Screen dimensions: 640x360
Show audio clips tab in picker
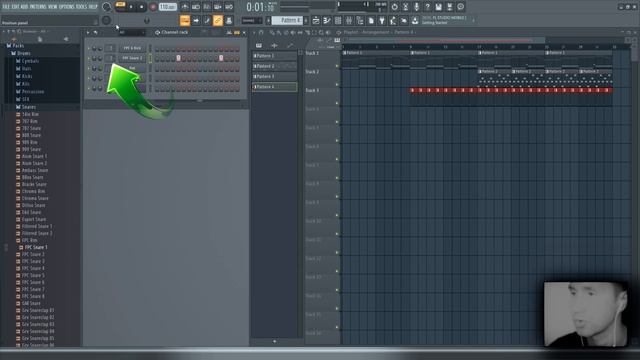274,45
